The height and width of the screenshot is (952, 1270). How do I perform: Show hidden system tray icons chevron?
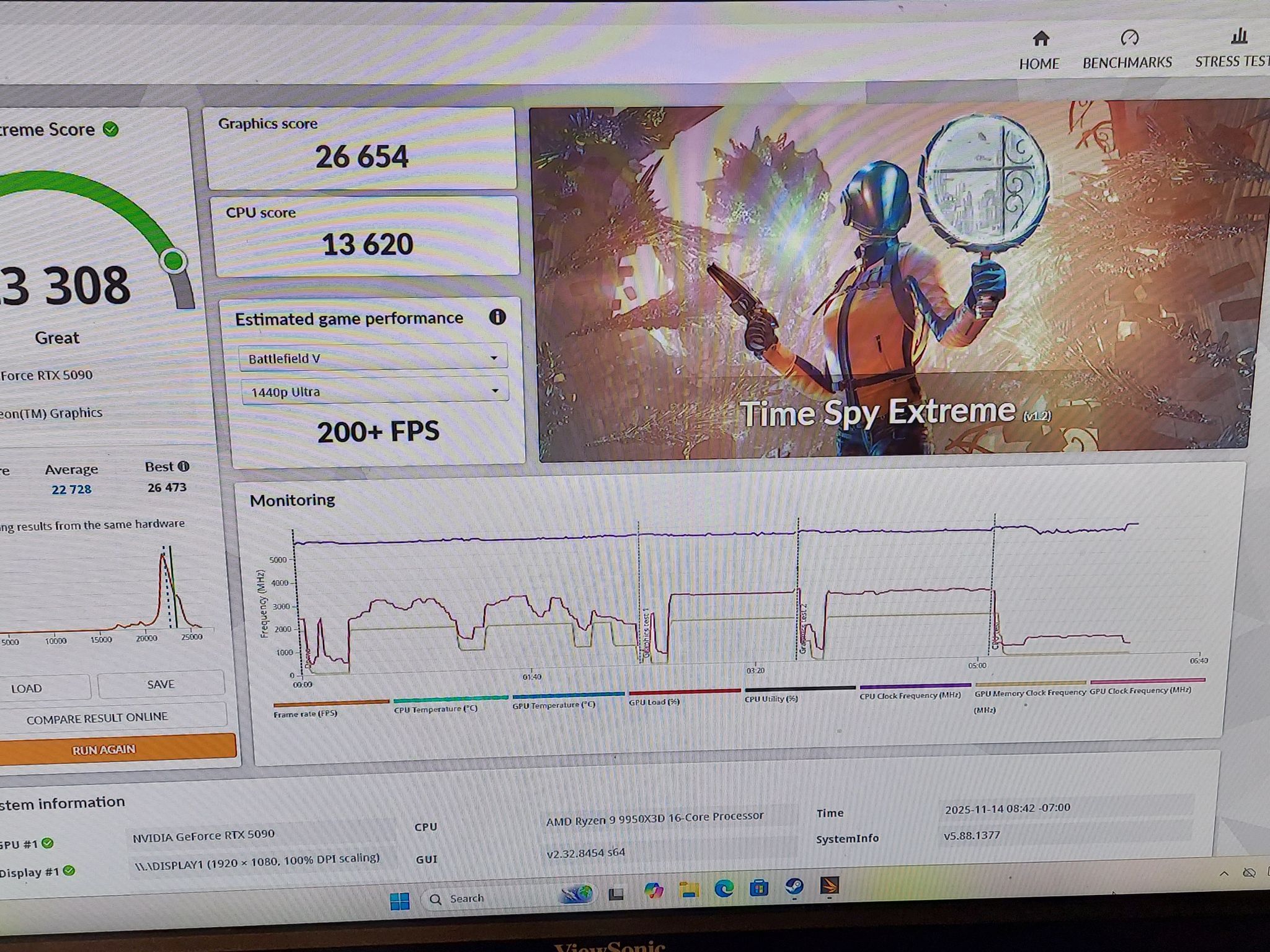point(1223,873)
